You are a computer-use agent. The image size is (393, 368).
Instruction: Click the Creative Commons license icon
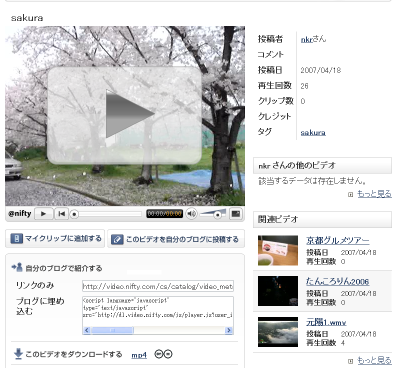coord(163,354)
